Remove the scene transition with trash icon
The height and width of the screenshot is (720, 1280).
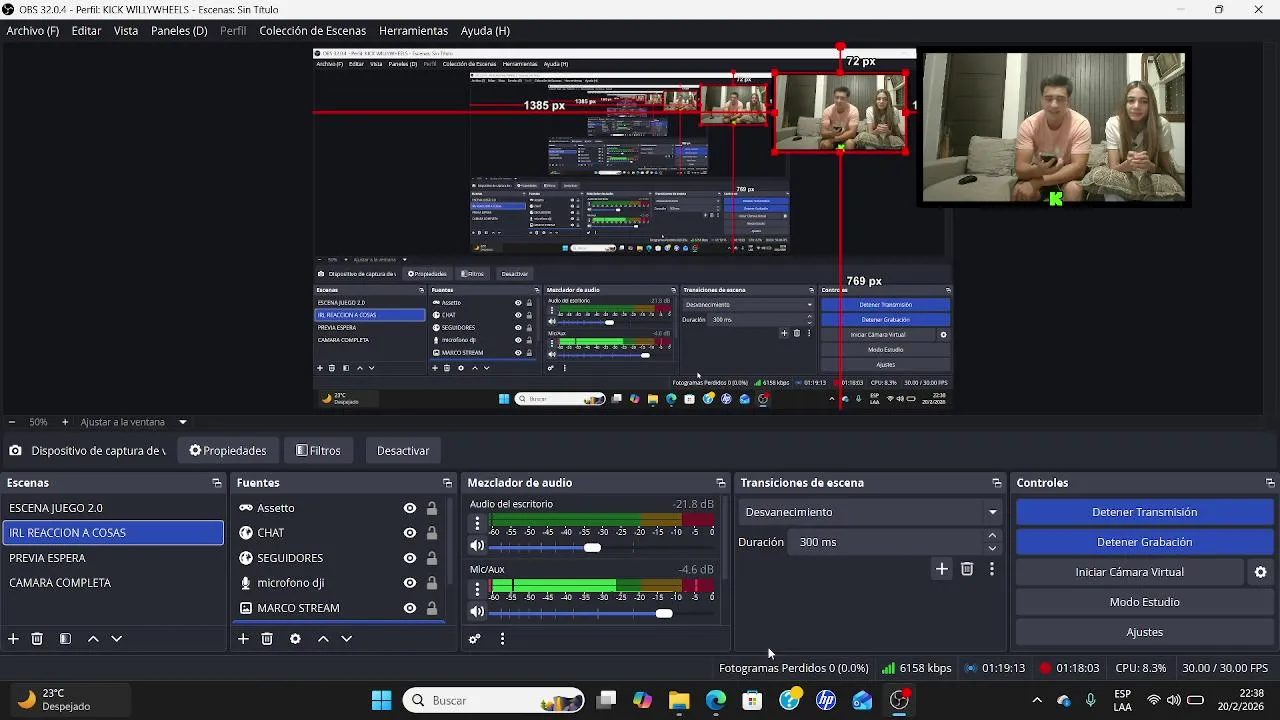coord(967,569)
